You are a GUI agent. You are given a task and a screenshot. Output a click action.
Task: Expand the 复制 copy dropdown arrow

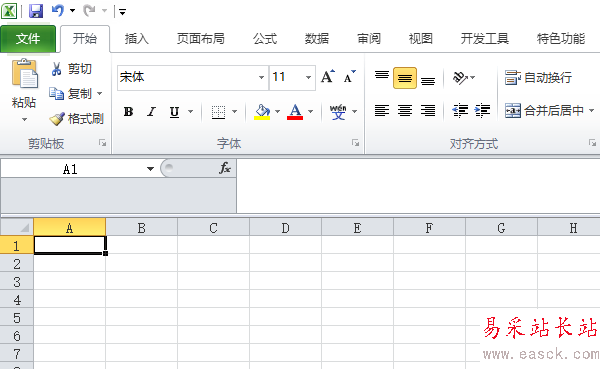click(x=99, y=93)
